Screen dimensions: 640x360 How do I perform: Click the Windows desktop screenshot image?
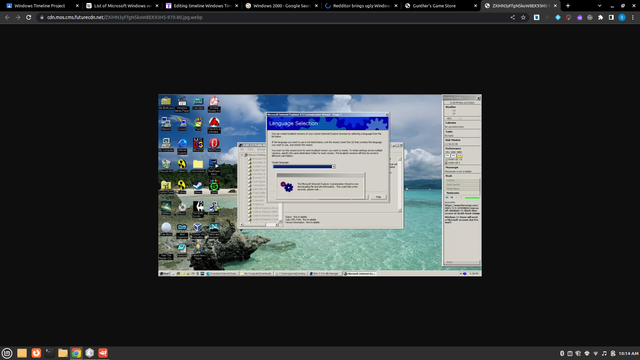(x=320, y=185)
